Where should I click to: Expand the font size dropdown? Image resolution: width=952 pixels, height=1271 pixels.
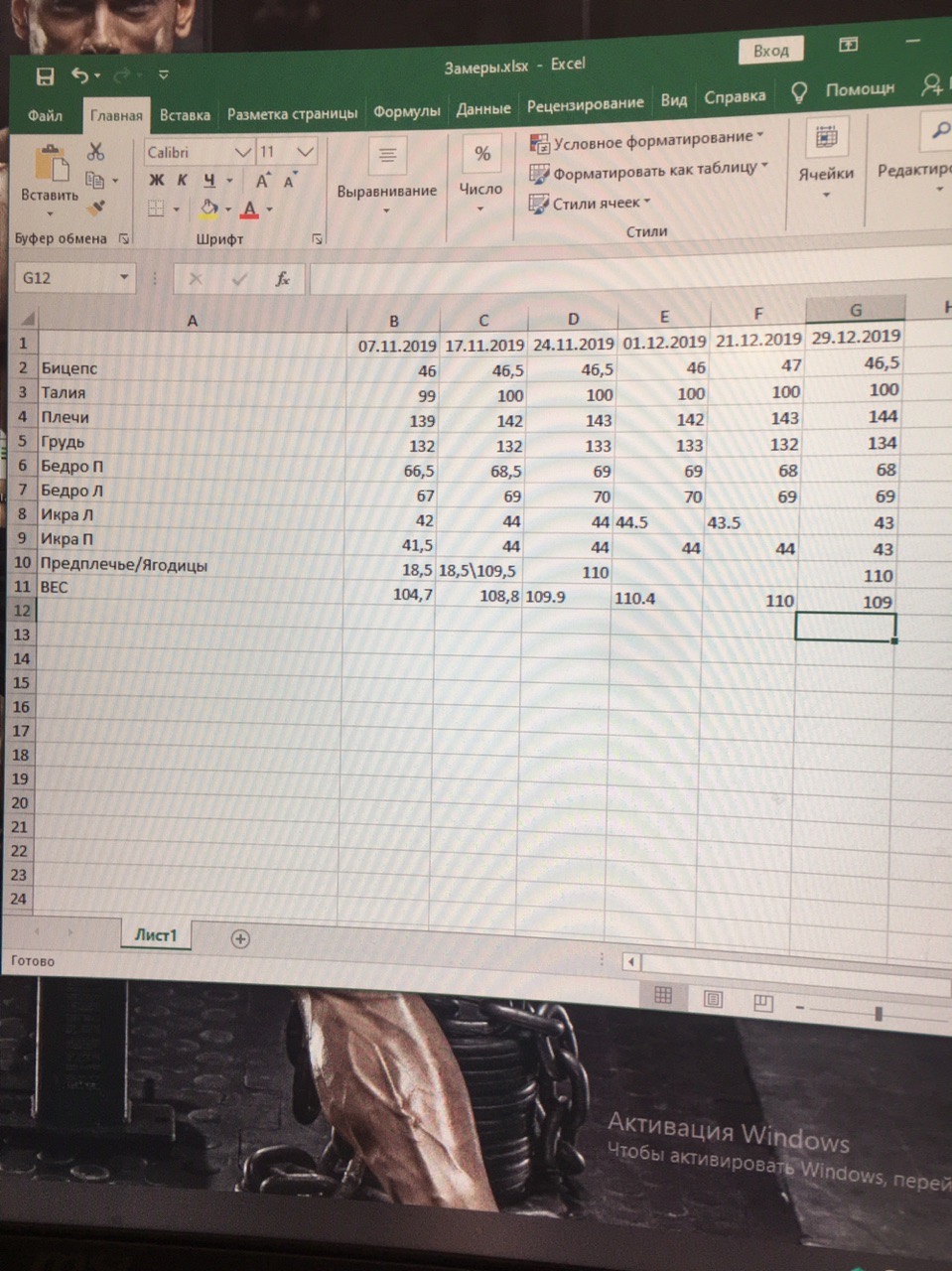tap(306, 152)
